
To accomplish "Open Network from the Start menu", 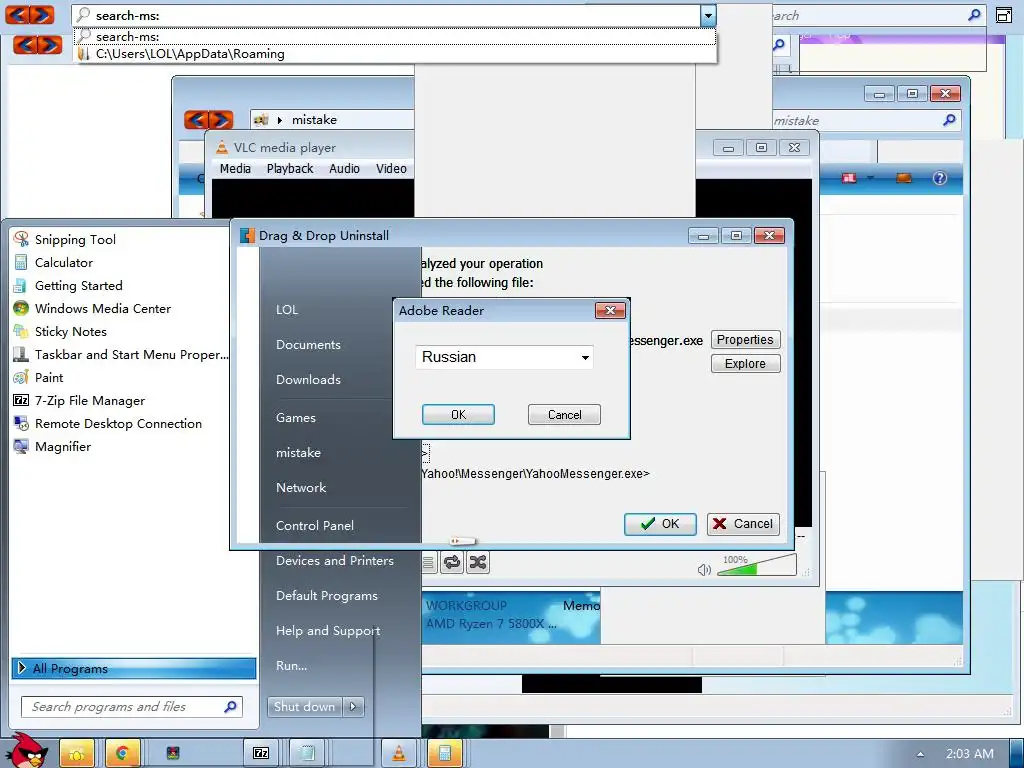I will click(x=301, y=488).
